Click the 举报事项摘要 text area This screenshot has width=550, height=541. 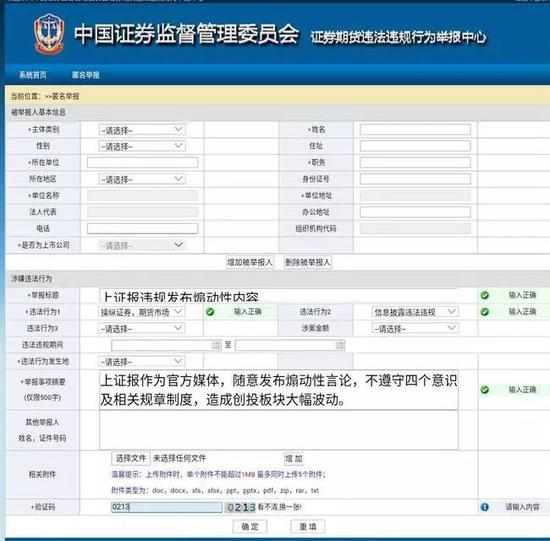(x=279, y=390)
